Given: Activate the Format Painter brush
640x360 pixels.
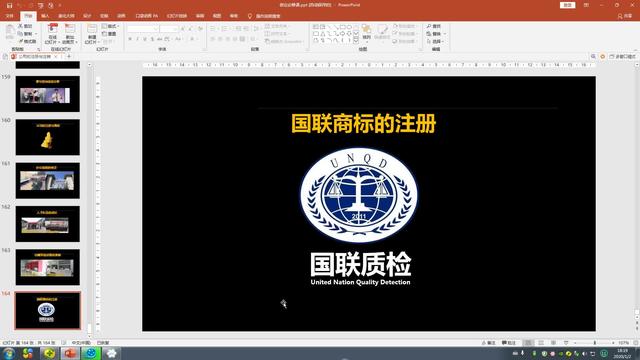Looking at the screenshot, I should point(28,41).
